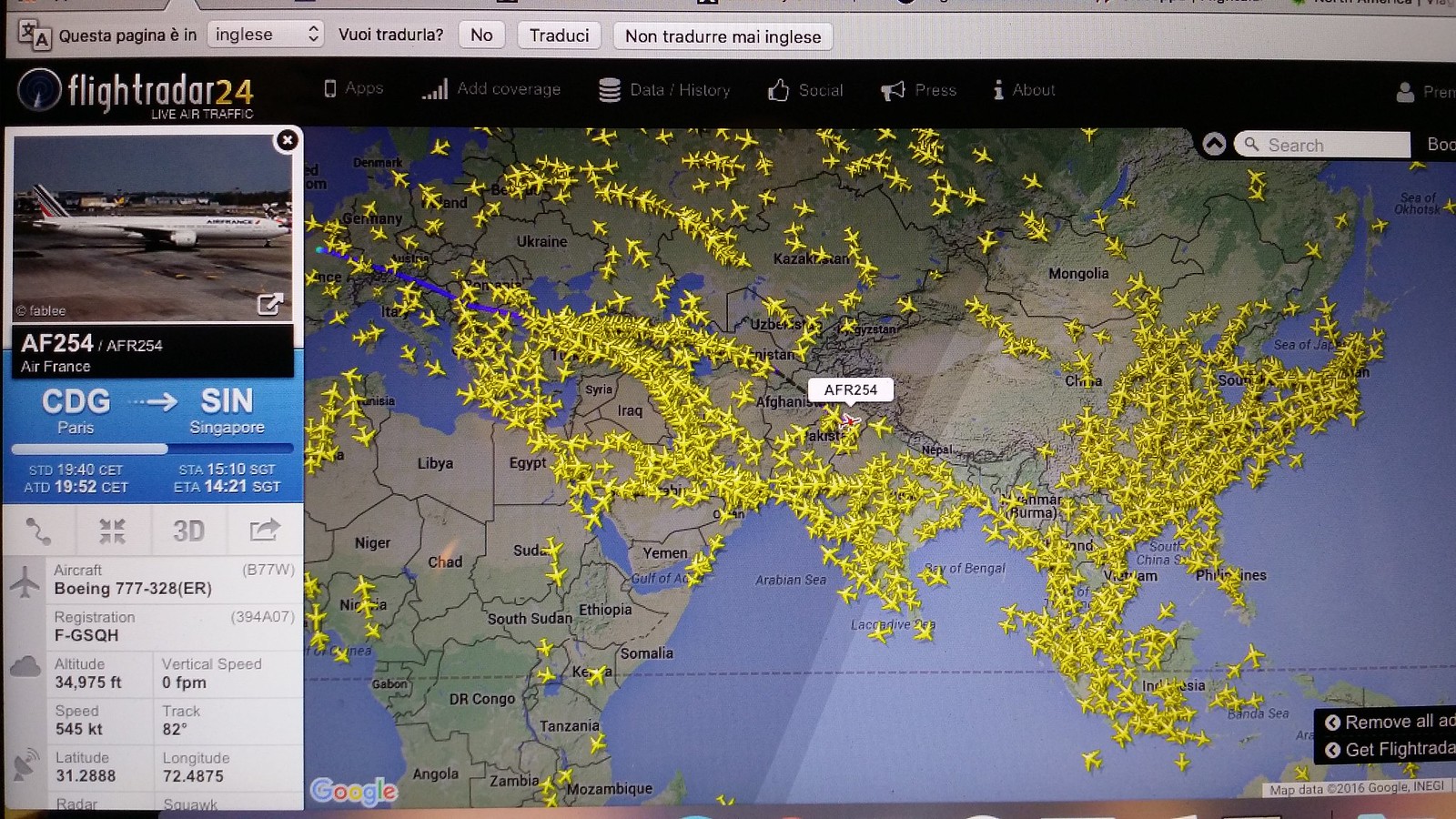This screenshot has height=819, width=1456.
Task: Click the flight progress bar
Action: (152, 449)
